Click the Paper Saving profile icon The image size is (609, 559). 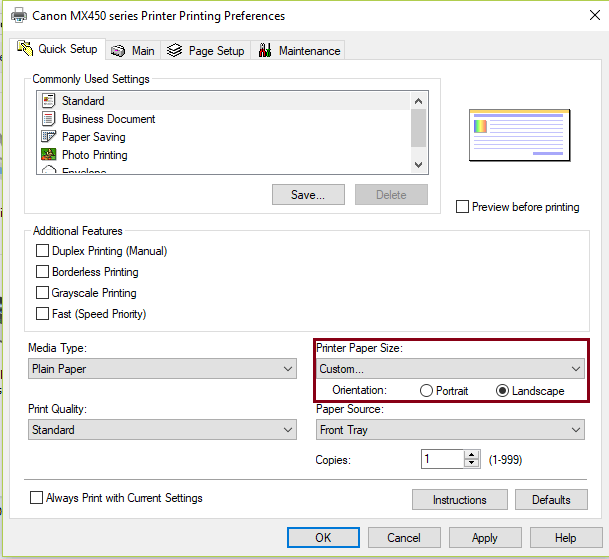[49, 136]
